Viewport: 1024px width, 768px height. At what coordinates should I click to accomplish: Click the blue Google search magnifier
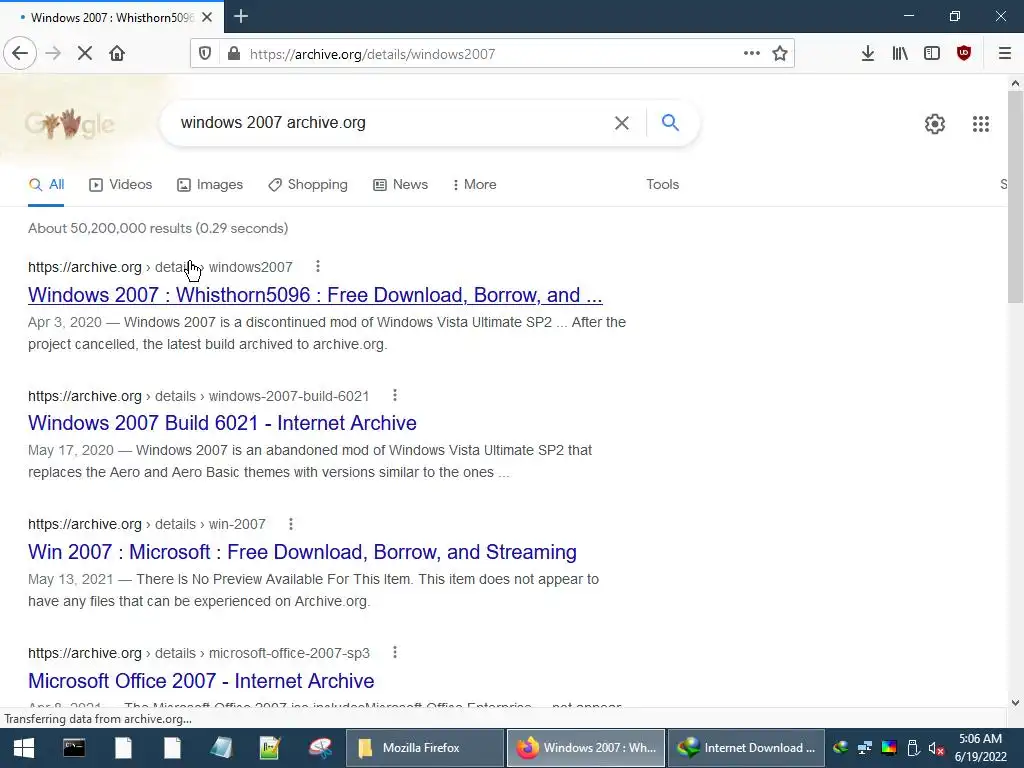pyautogui.click(x=670, y=122)
